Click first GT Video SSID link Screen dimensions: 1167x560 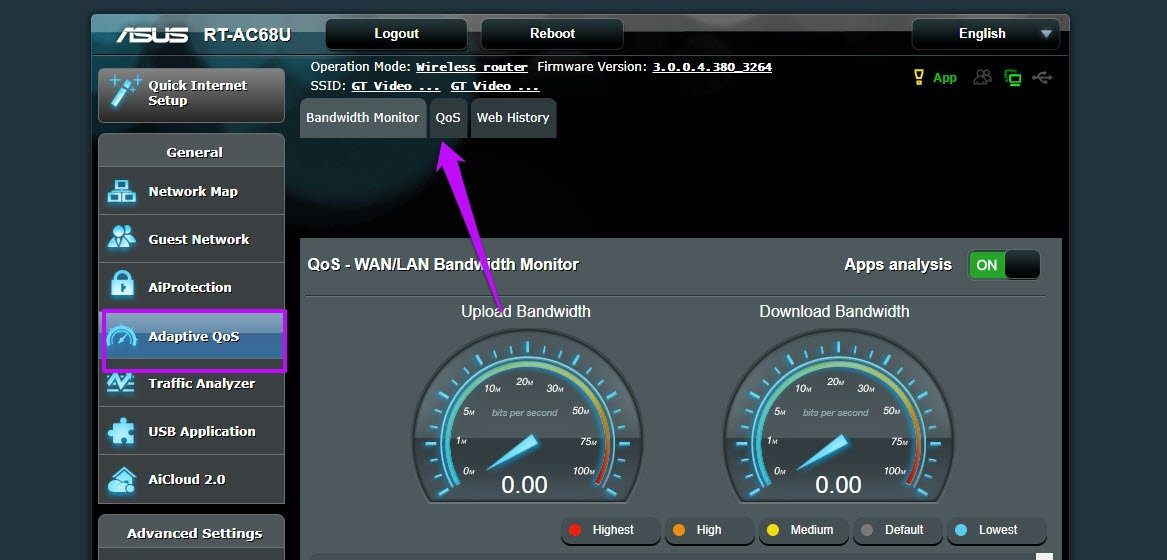tap(396, 86)
